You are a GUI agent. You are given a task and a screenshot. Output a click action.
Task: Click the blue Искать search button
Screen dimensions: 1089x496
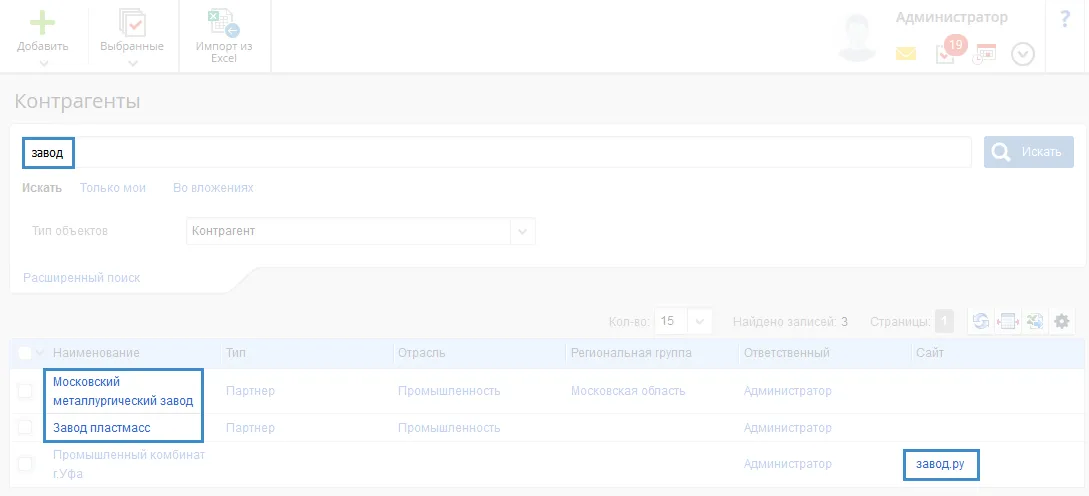(1029, 151)
